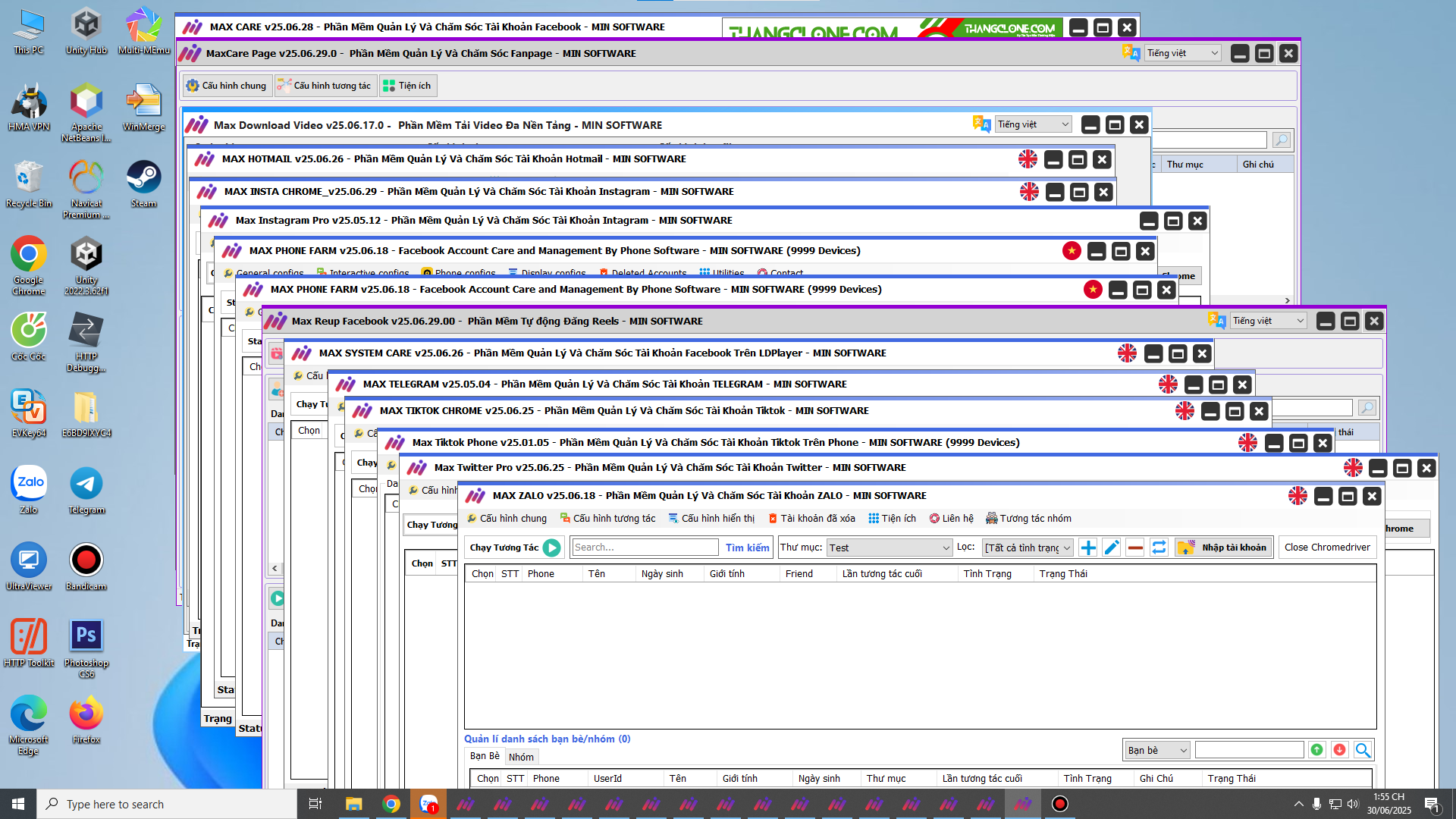Screen dimensions: 1456x819
Task: Click Vietnam flag icon in front MAX PHONE FARM window
Action: pos(1093,290)
